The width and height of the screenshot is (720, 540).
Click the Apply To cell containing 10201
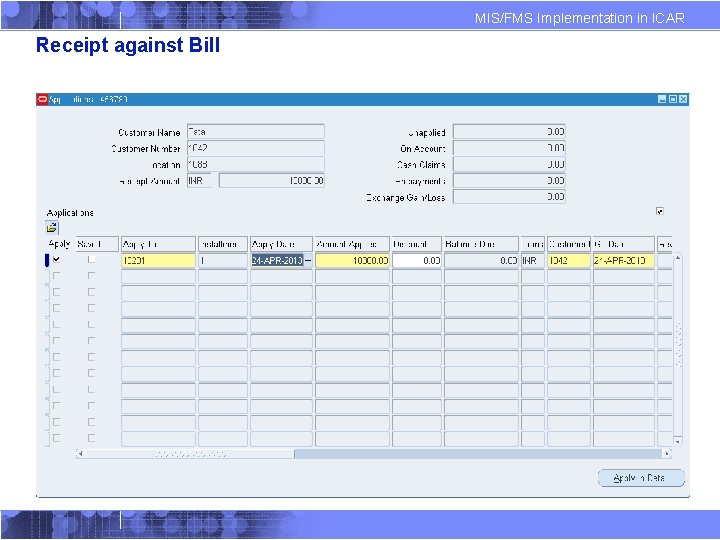tap(158, 261)
